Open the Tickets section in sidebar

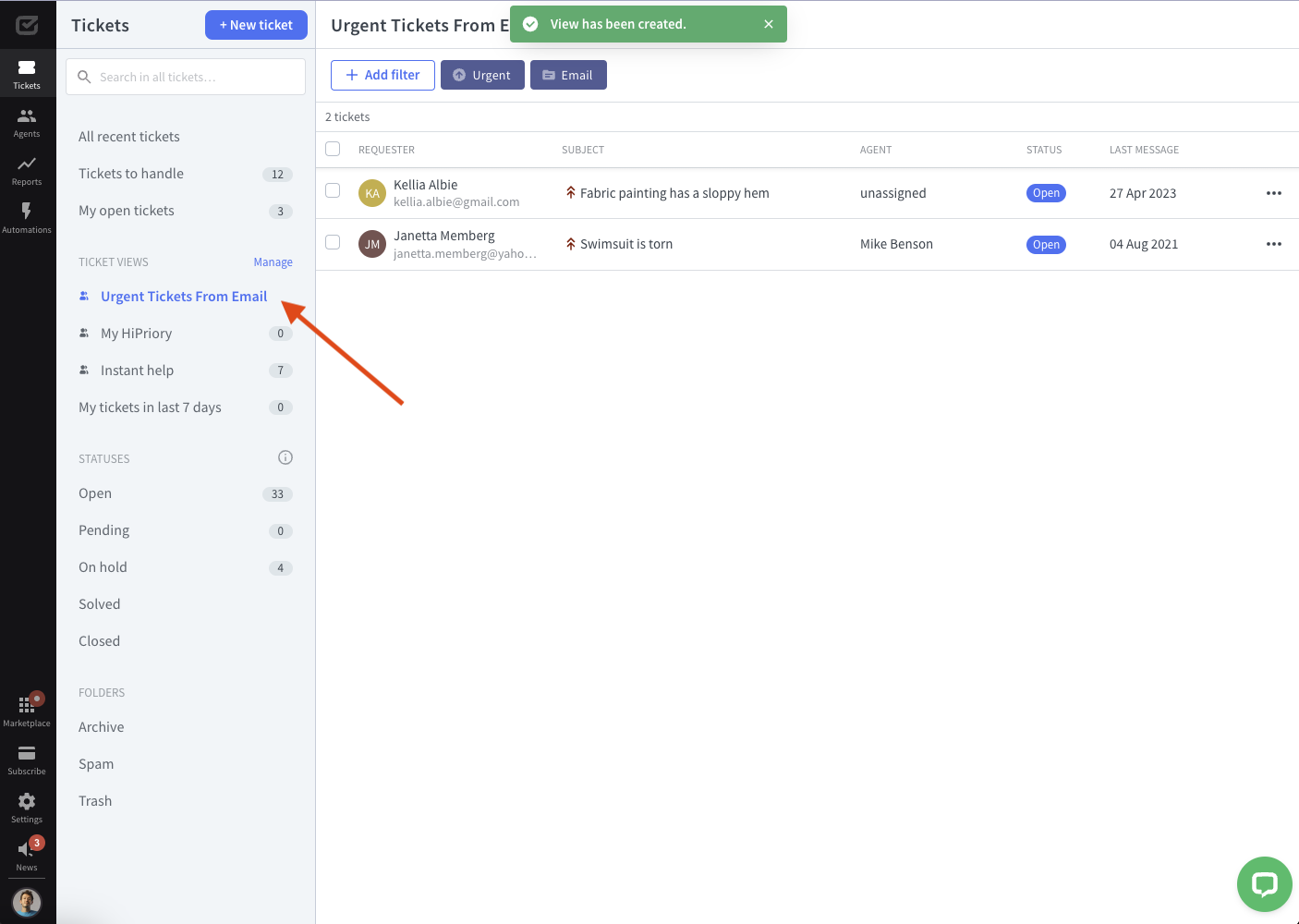coord(27,74)
